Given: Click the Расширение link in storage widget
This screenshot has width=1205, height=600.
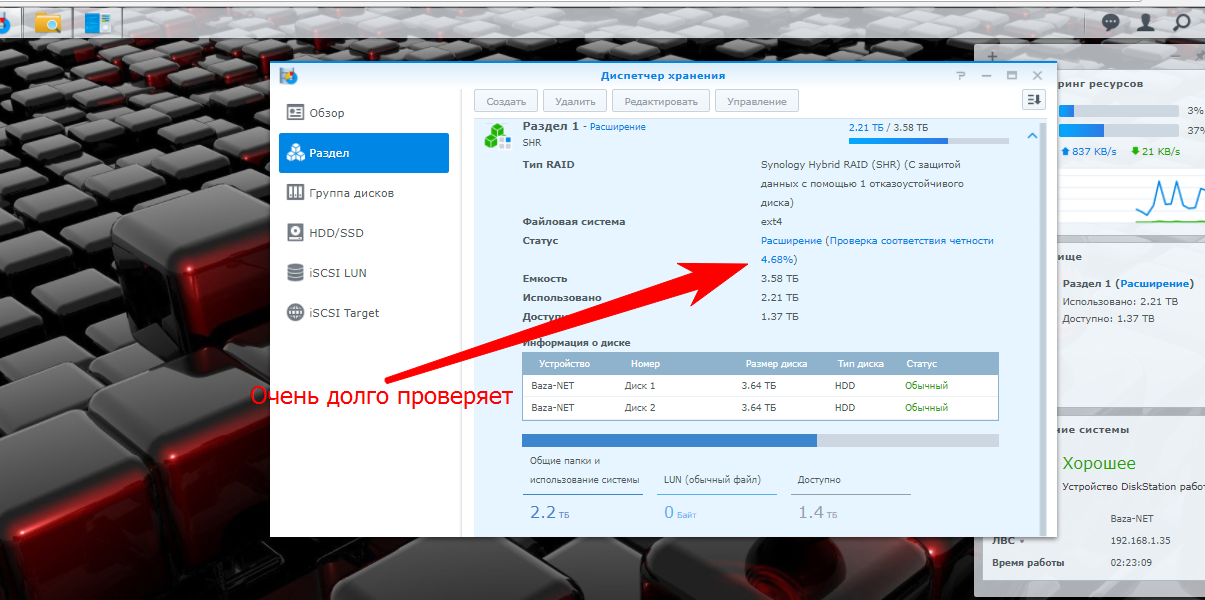Looking at the screenshot, I should click(1155, 284).
